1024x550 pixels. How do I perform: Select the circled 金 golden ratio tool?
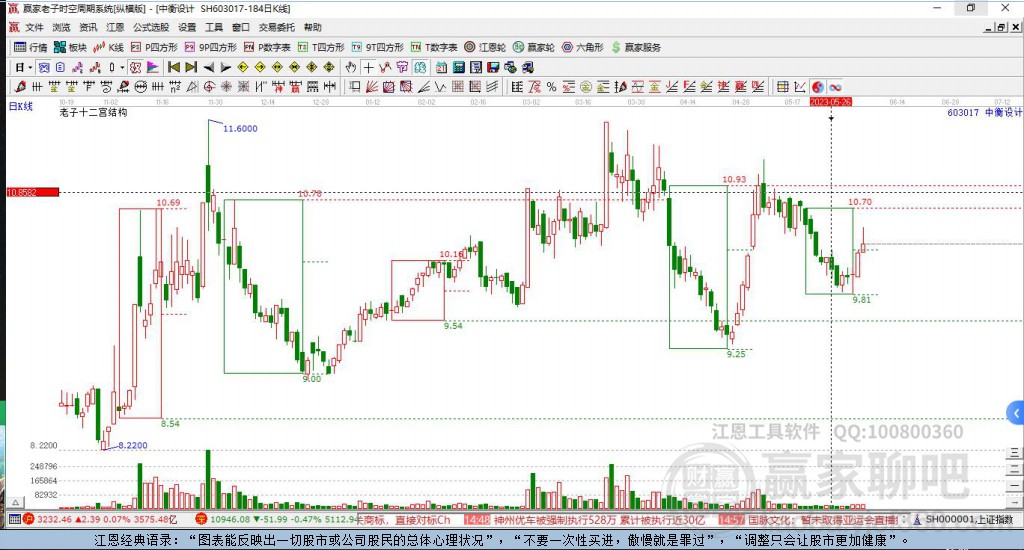click(586, 86)
